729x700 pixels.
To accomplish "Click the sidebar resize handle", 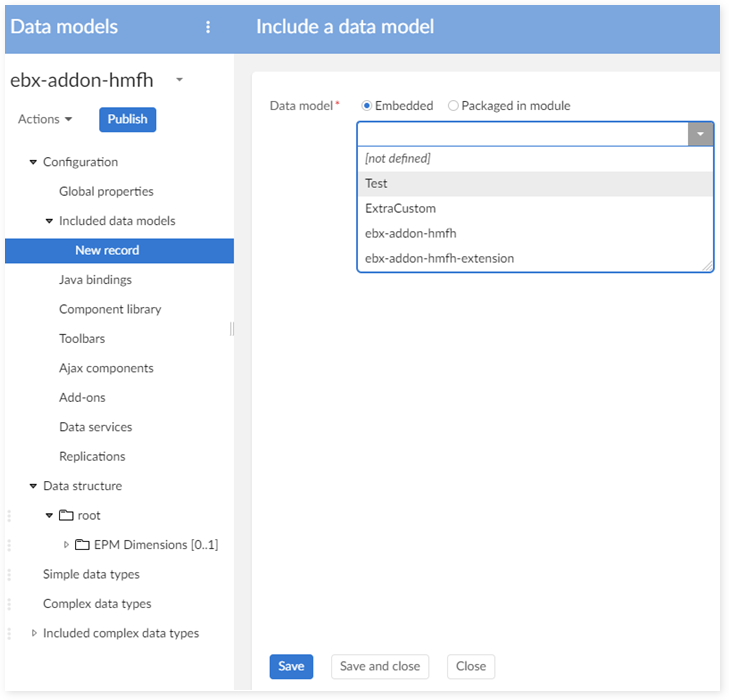I will [232, 328].
